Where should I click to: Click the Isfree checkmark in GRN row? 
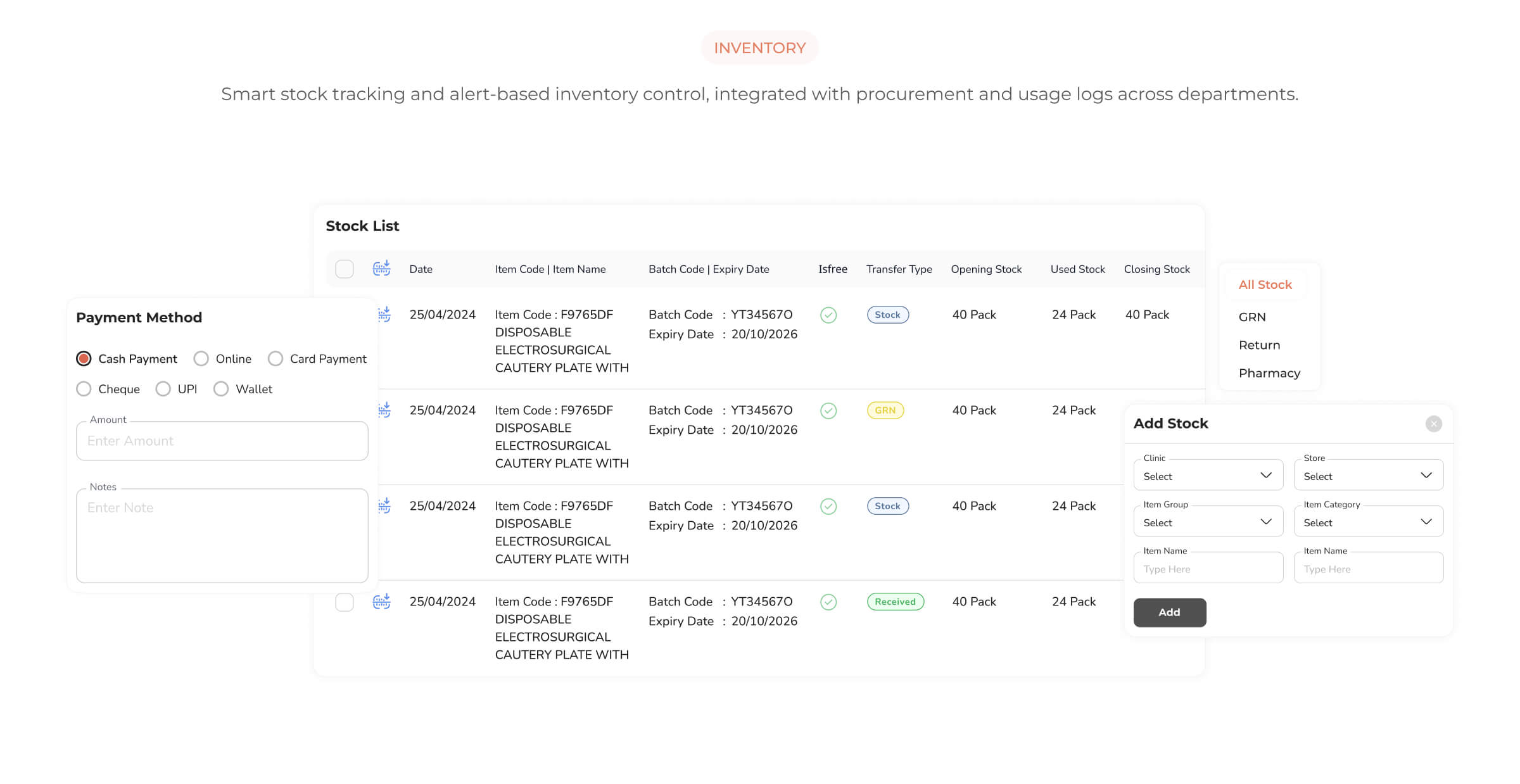828,410
